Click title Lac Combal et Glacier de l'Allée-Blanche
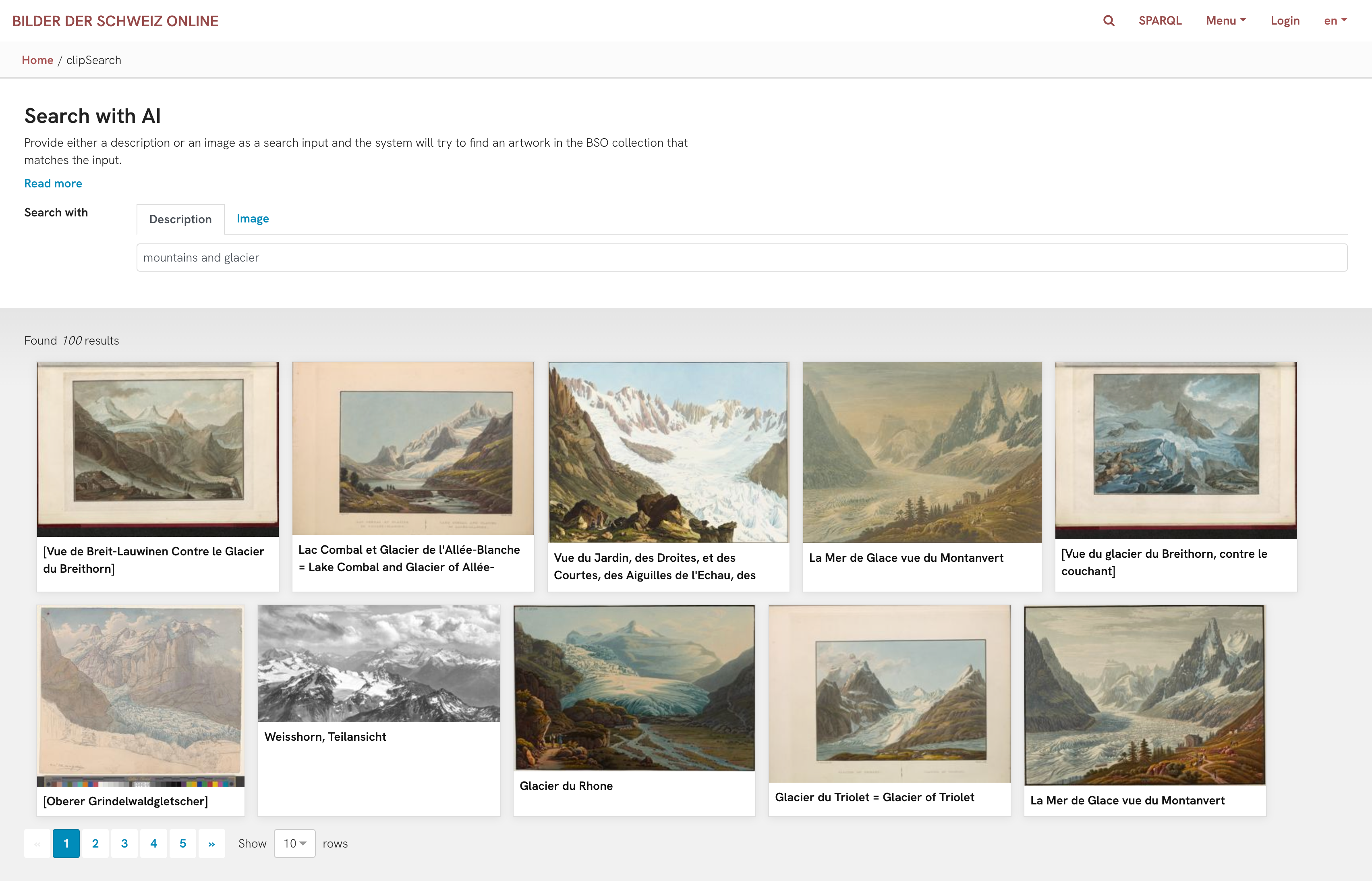Screen dimensions: 1372x881 pyautogui.click(x=409, y=558)
